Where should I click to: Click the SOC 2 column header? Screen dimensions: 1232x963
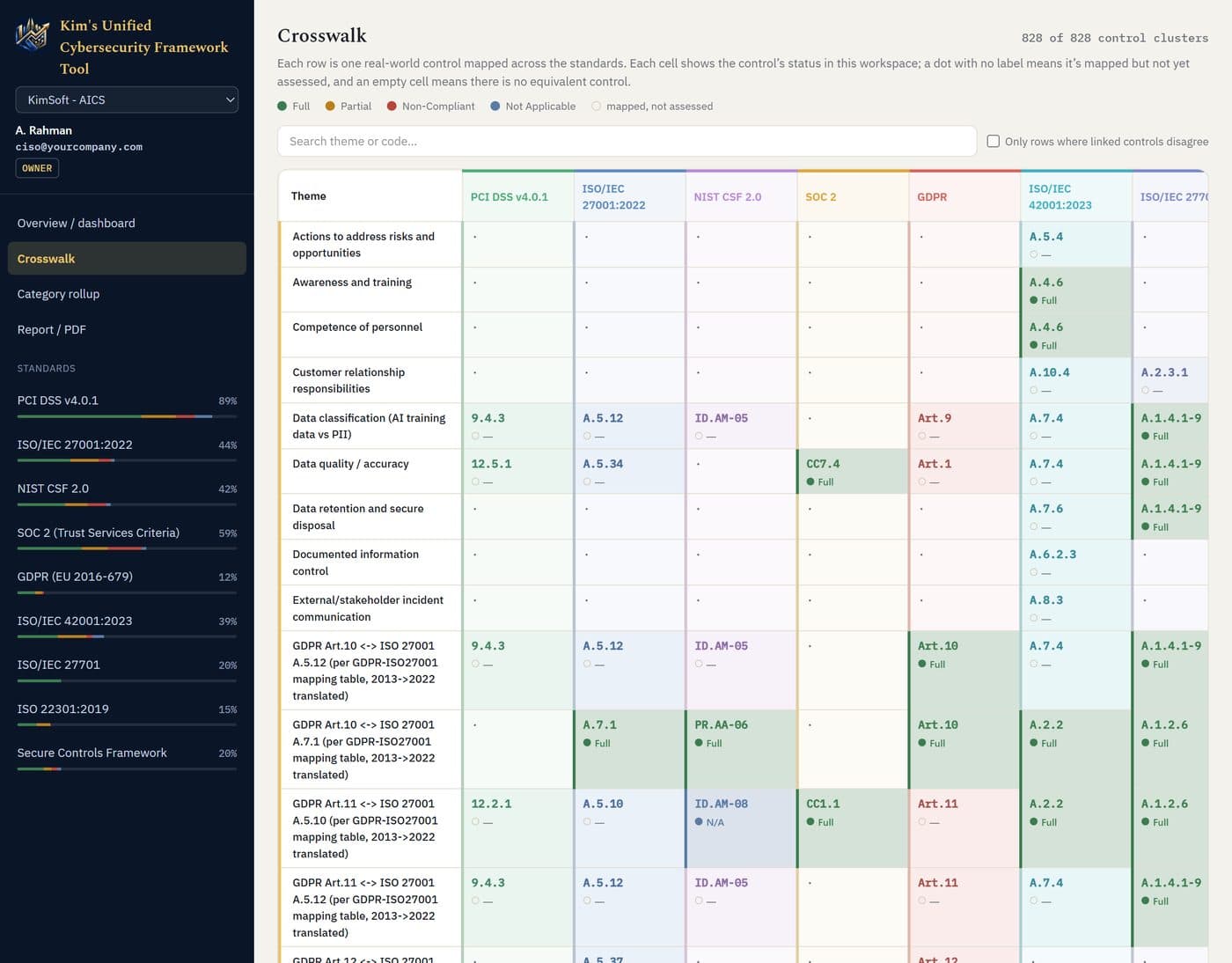tap(853, 196)
